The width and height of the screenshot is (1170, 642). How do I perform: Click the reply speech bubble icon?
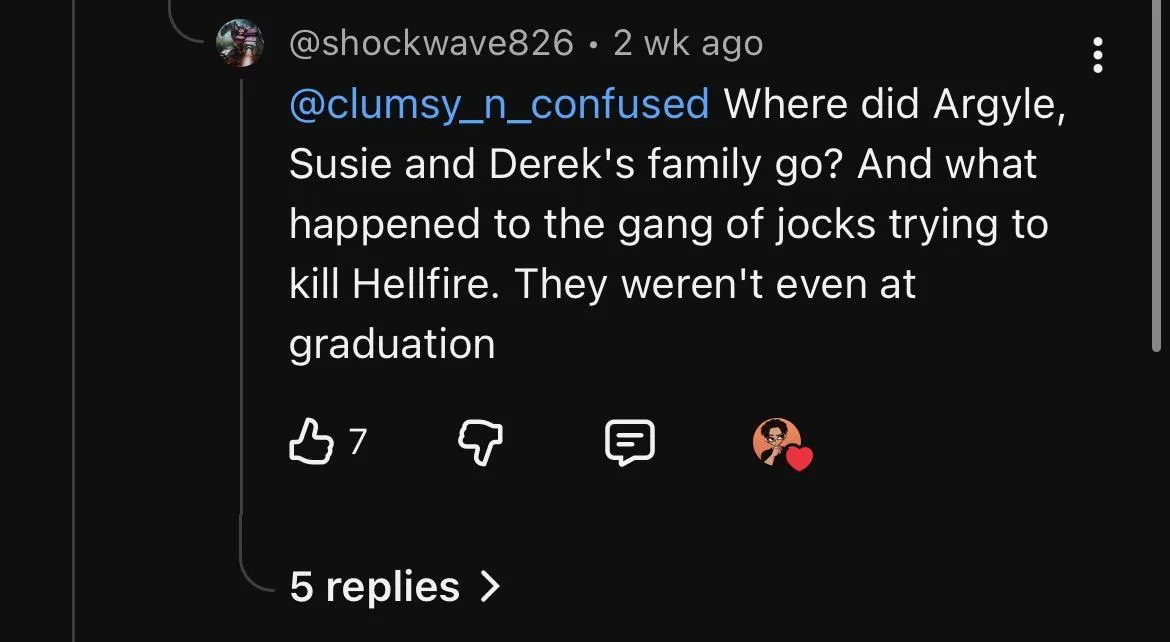pyautogui.click(x=630, y=442)
